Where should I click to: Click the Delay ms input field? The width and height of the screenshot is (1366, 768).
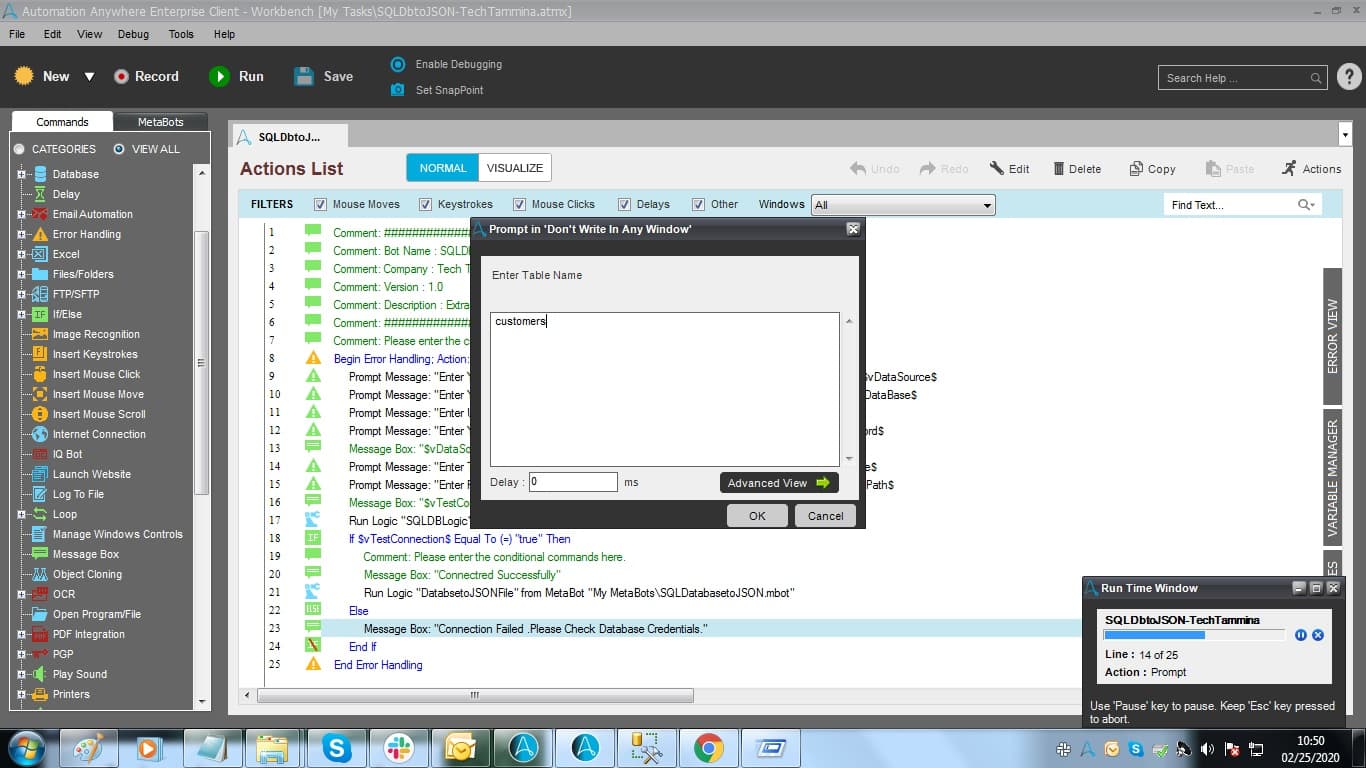tap(573, 482)
